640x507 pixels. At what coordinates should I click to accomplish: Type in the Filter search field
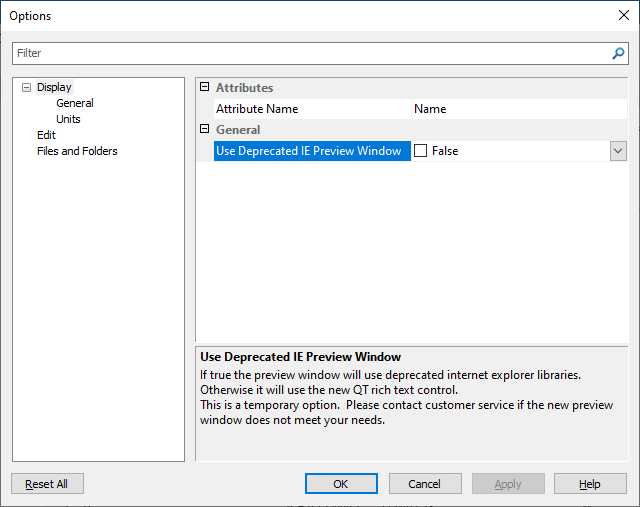pos(310,53)
